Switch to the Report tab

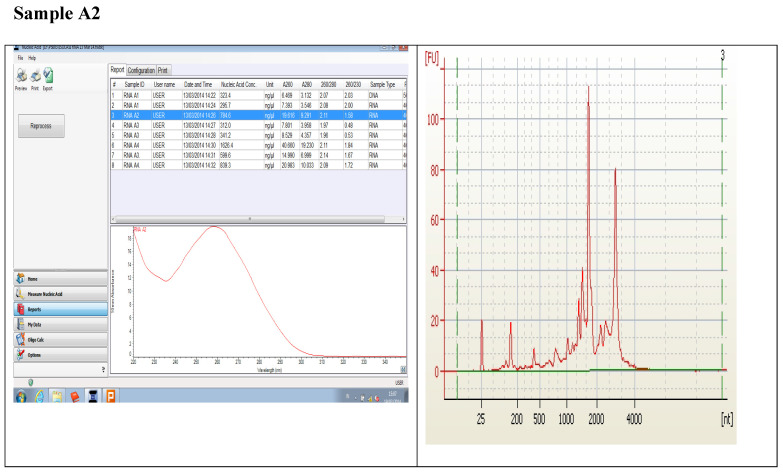(x=117, y=70)
